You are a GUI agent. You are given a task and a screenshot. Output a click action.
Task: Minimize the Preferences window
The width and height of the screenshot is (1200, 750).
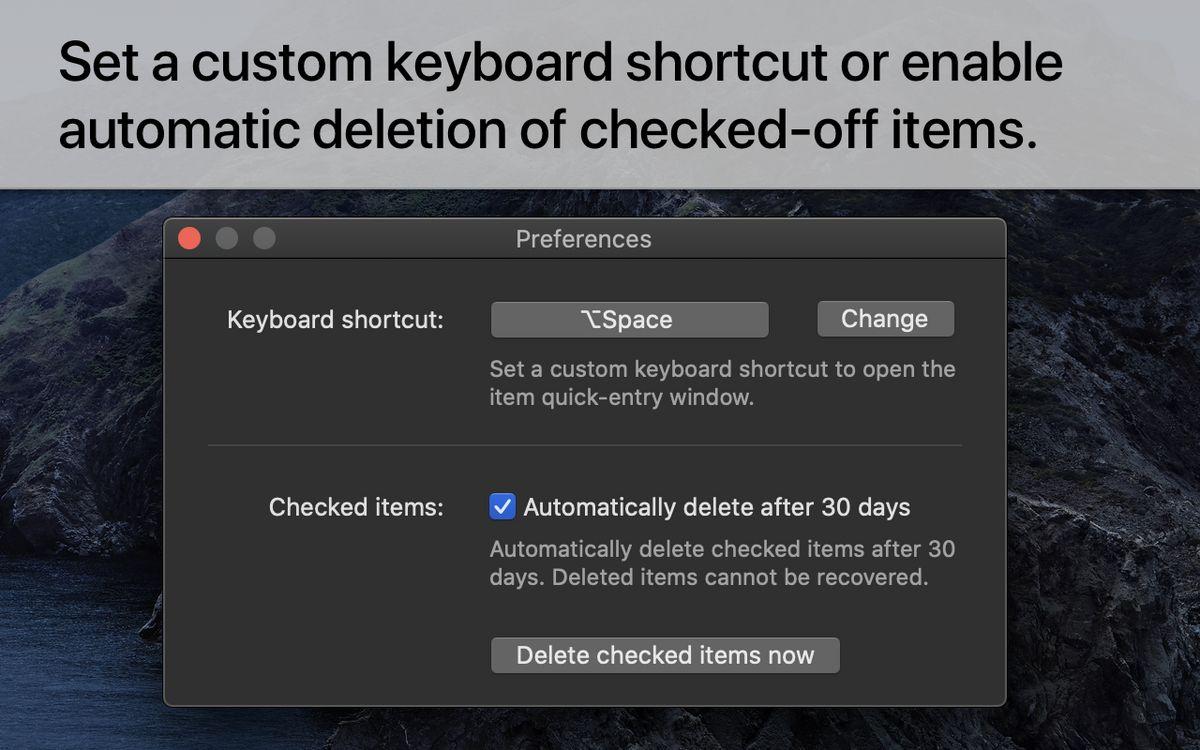tap(227, 239)
